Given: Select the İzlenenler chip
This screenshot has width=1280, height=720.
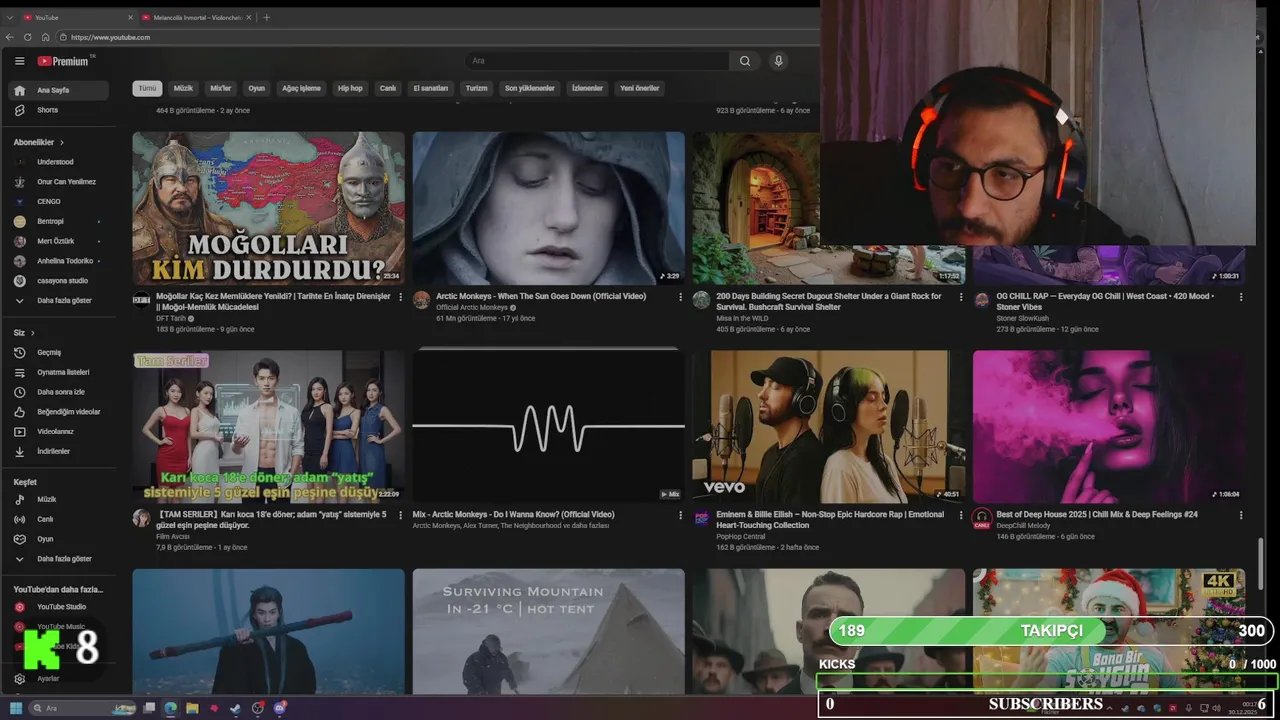Looking at the screenshot, I should click(x=587, y=88).
